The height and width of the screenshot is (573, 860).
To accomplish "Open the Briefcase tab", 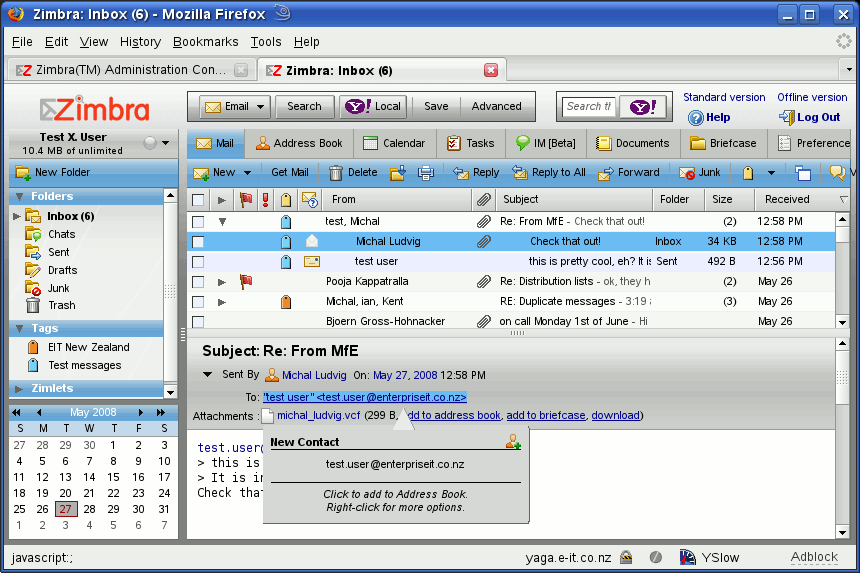I will tap(723, 143).
